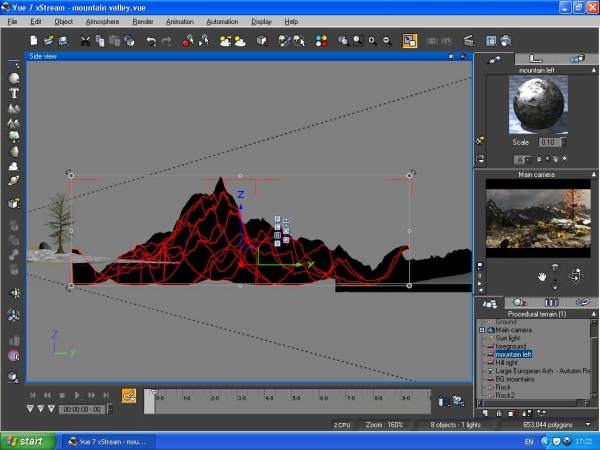
Task: Open the Edit menu
Action: point(36,22)
